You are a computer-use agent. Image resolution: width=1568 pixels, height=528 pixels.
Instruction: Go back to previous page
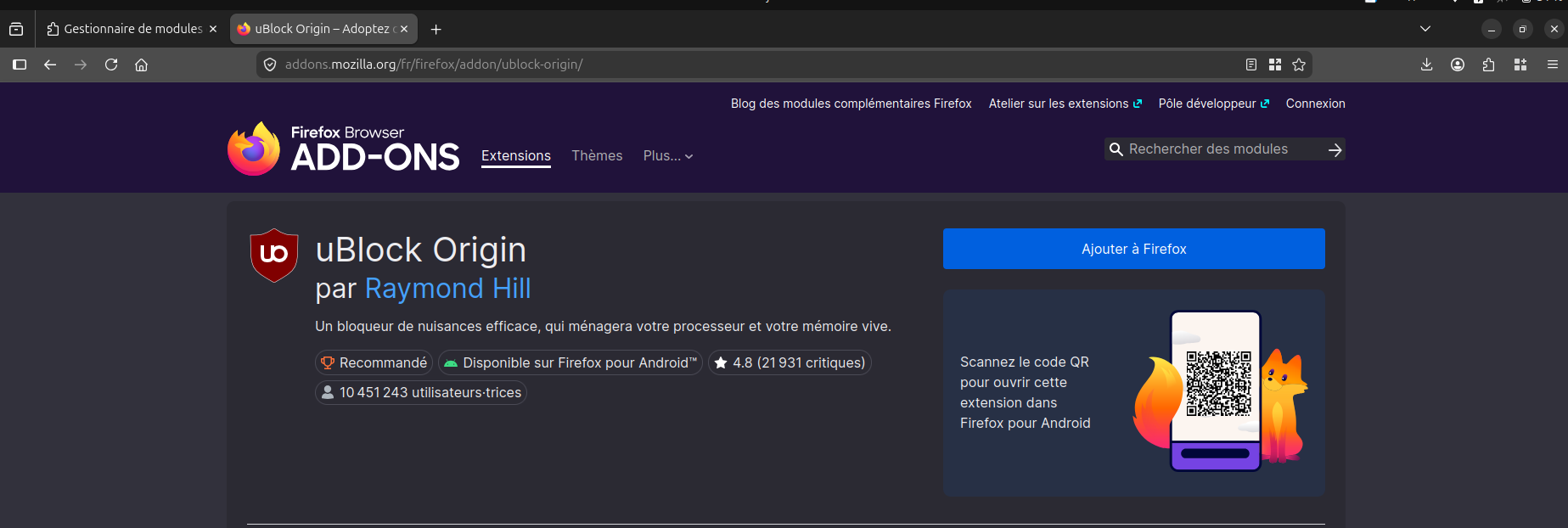(x=50, y=65)
